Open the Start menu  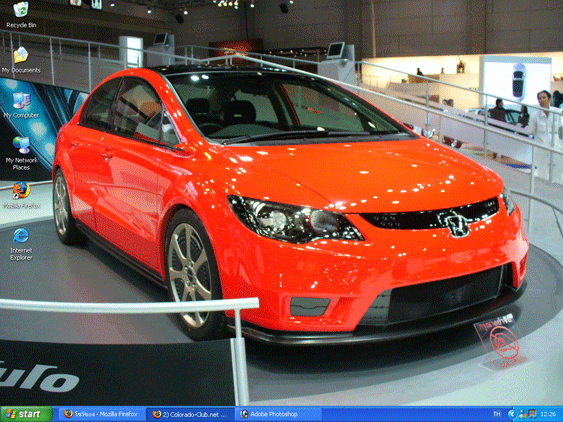(27, 414)
